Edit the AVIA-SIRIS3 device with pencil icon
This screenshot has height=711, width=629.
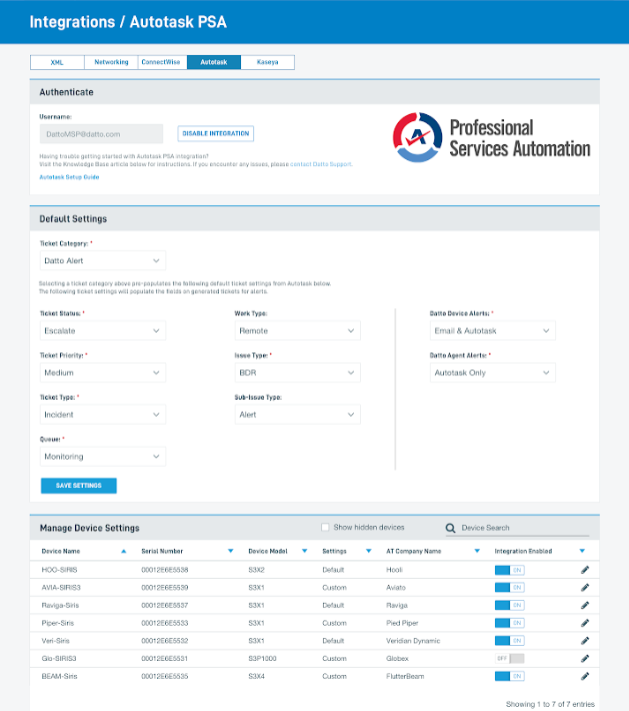pos(585,588)
